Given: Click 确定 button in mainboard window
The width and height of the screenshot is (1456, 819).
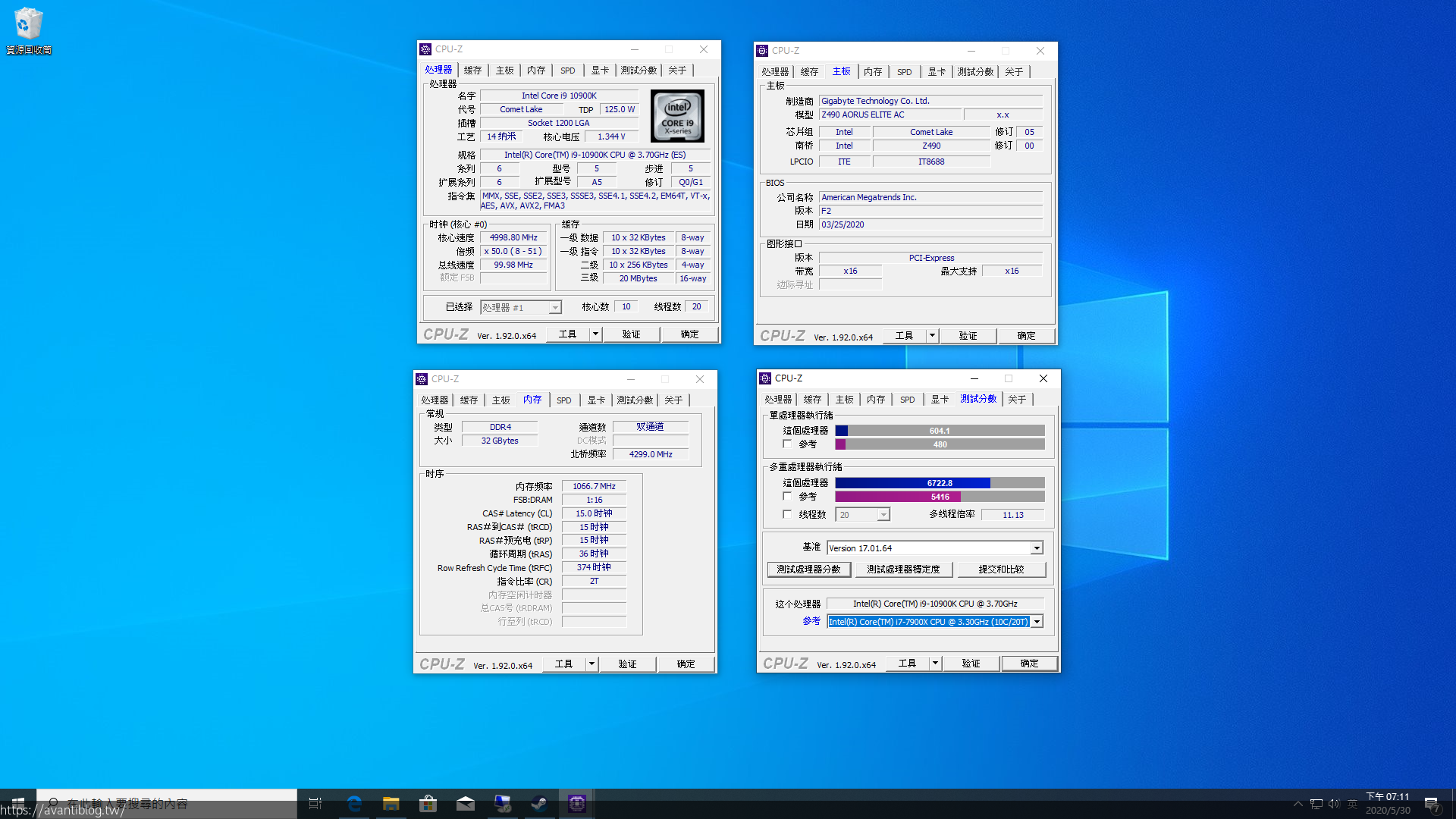Looking at the screenshot, I should [x=1026, y=336].
